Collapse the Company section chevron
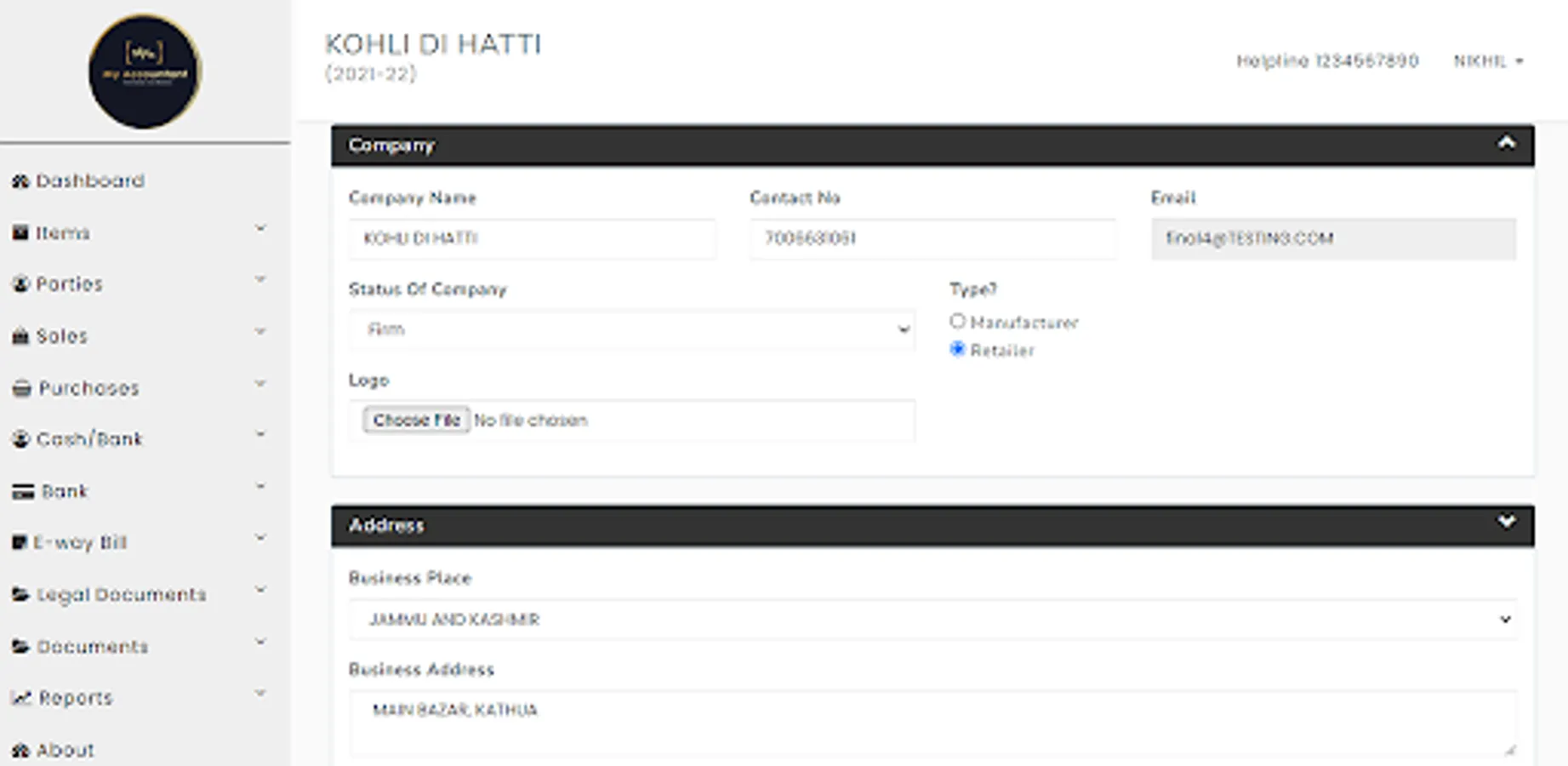 coord(1506,143)
